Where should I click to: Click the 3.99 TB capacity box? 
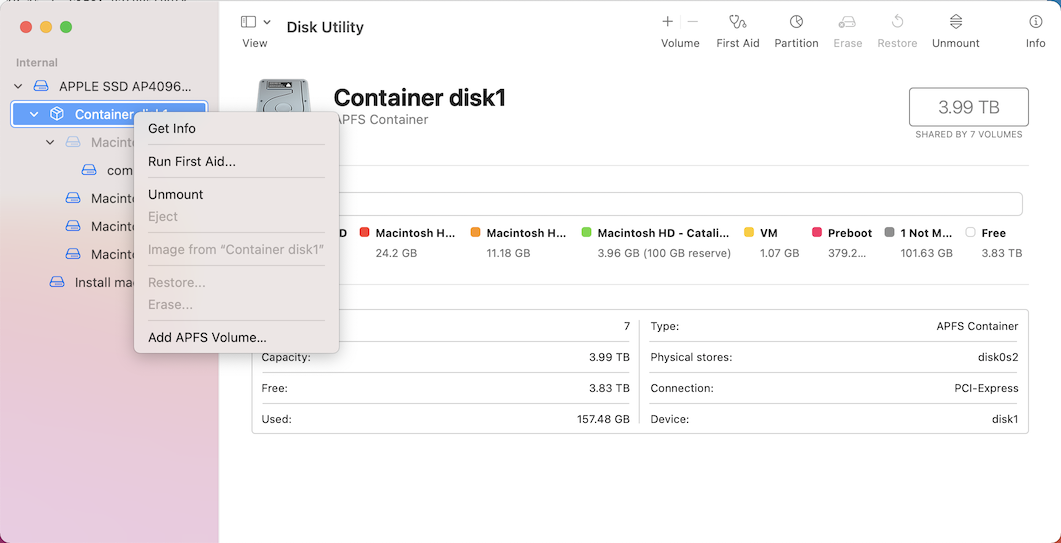pyautogui.click(x=968, y=107)
